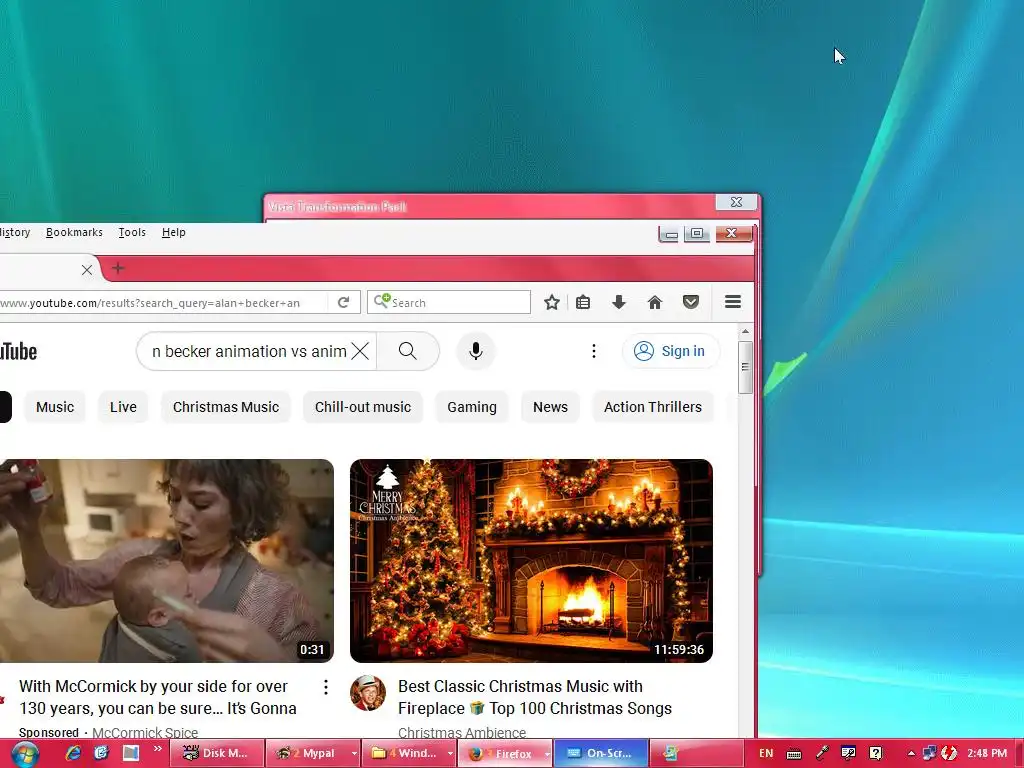Show hidden system tray icons arrow

911,754
